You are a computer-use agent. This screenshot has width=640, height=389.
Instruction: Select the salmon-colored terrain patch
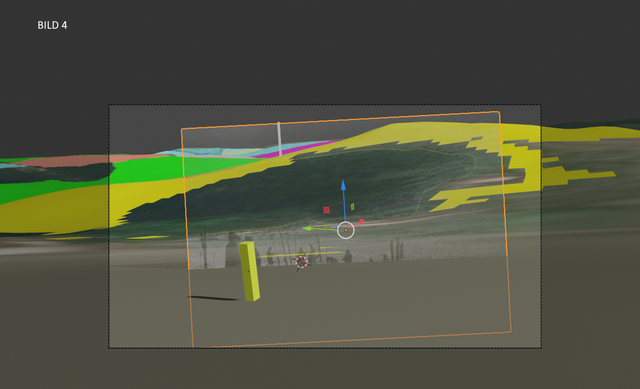[x=82, y=160]
